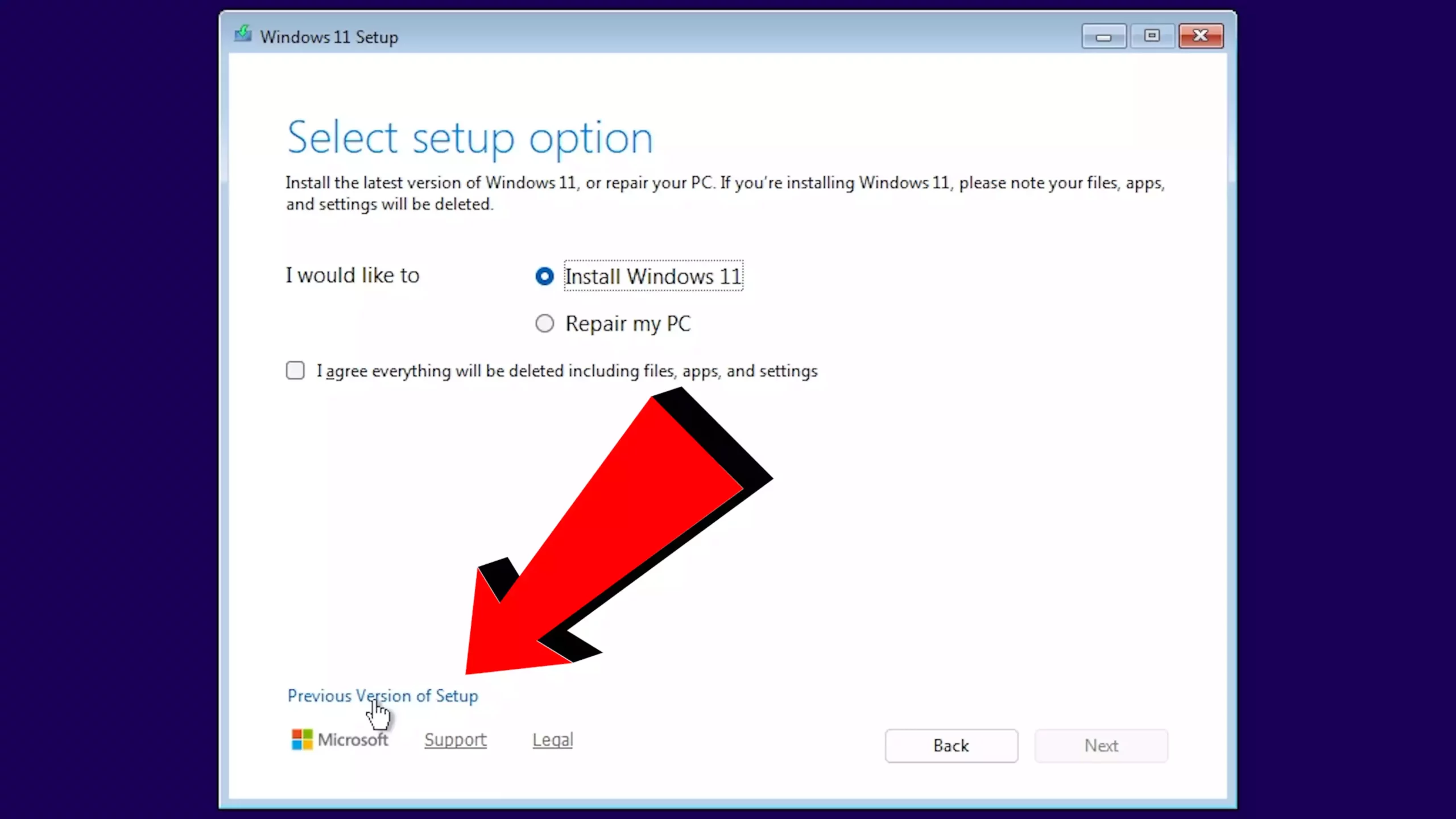
Task: Open the Support link
Action: click(x=455, y=739)
